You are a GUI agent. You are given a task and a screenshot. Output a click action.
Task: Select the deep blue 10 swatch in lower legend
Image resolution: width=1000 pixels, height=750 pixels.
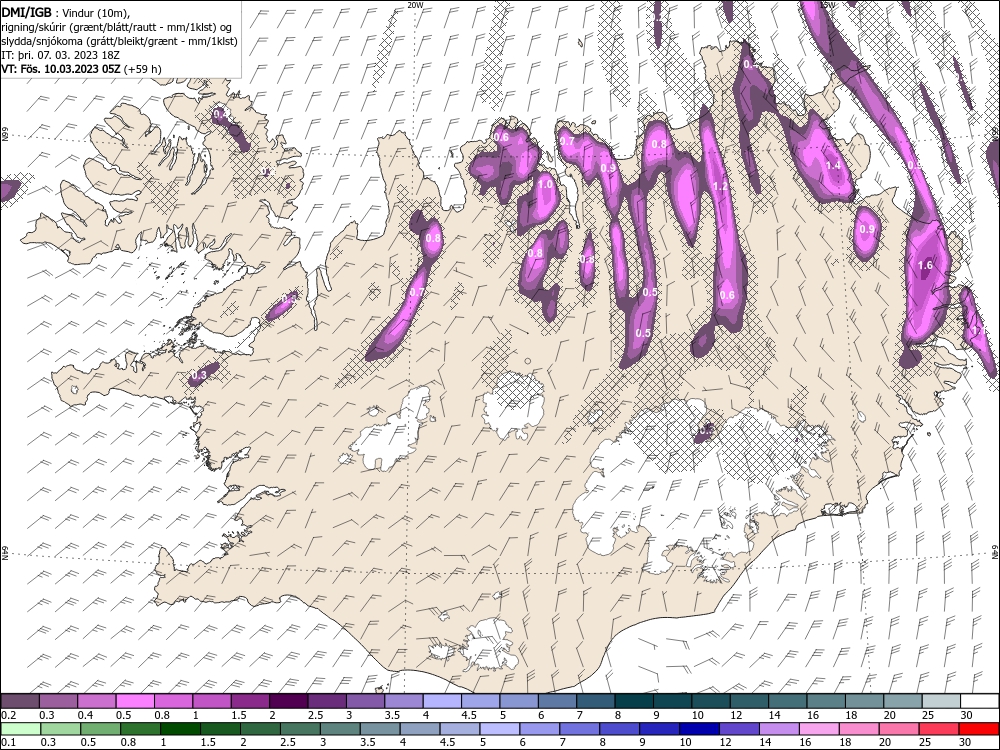click(x=699, y=729)
